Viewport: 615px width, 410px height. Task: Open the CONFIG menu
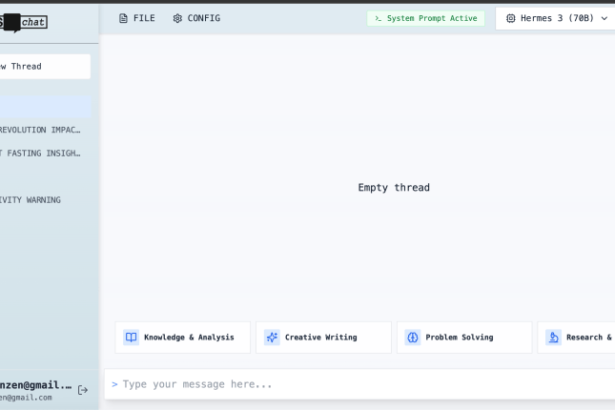[197, 18]
